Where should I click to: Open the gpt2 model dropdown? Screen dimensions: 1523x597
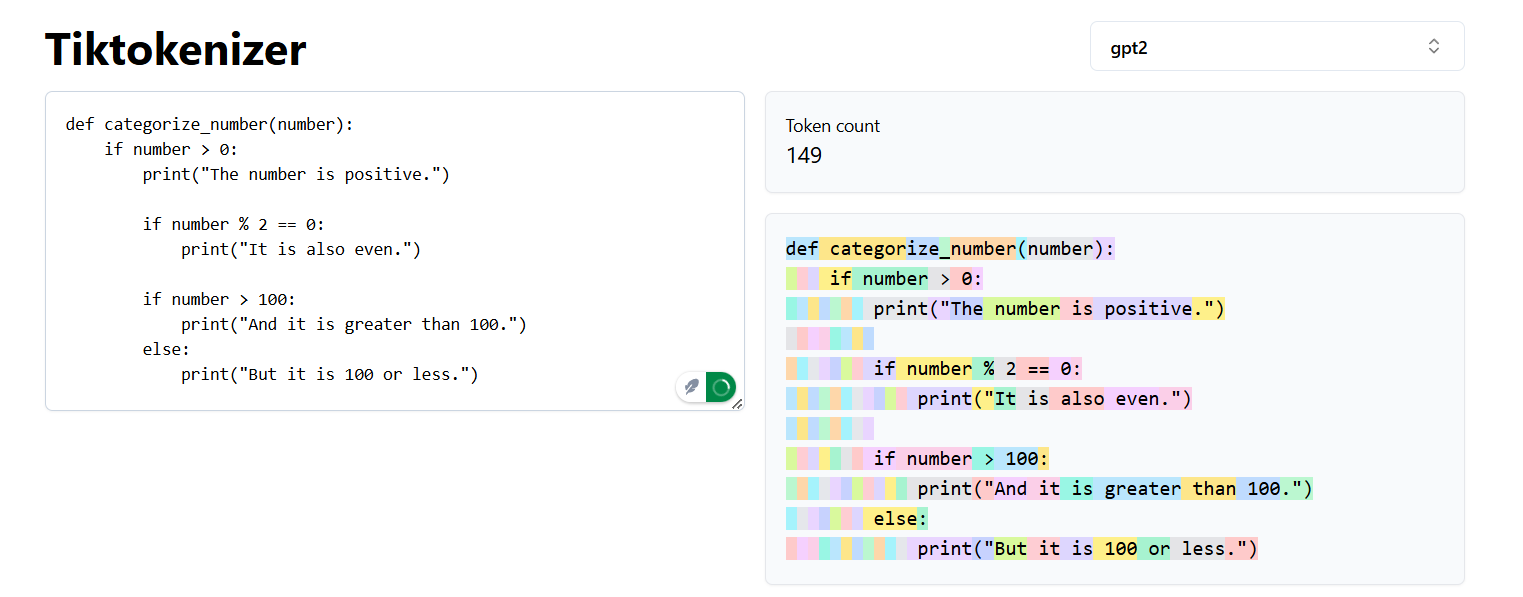tap(1276, 47)
